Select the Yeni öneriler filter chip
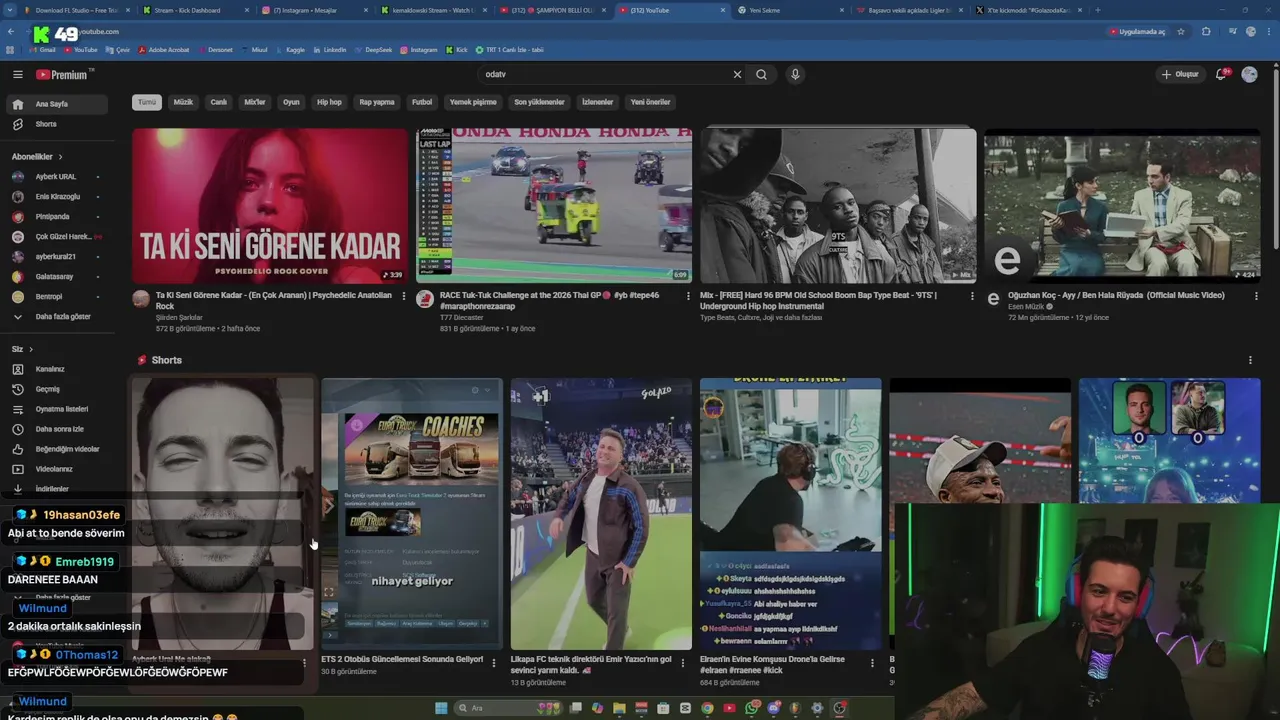The height and width of the screenshot is (720, 1280). [650, 102]
